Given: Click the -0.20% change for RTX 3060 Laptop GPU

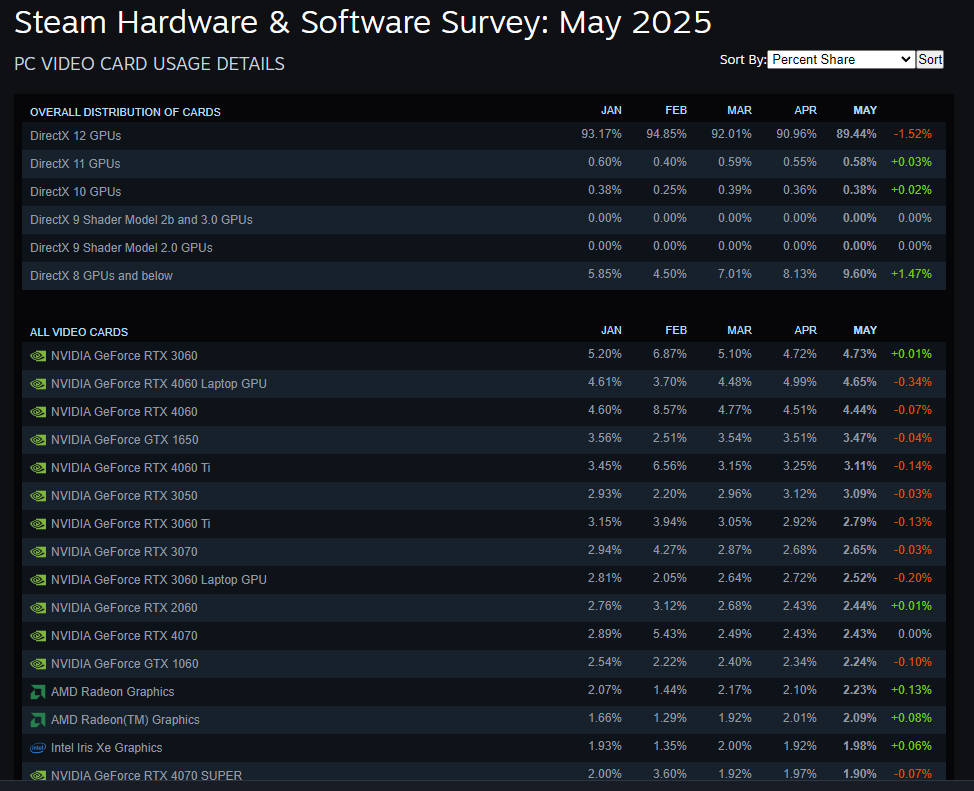Looking at the screenshot, I should pos(913,578).
